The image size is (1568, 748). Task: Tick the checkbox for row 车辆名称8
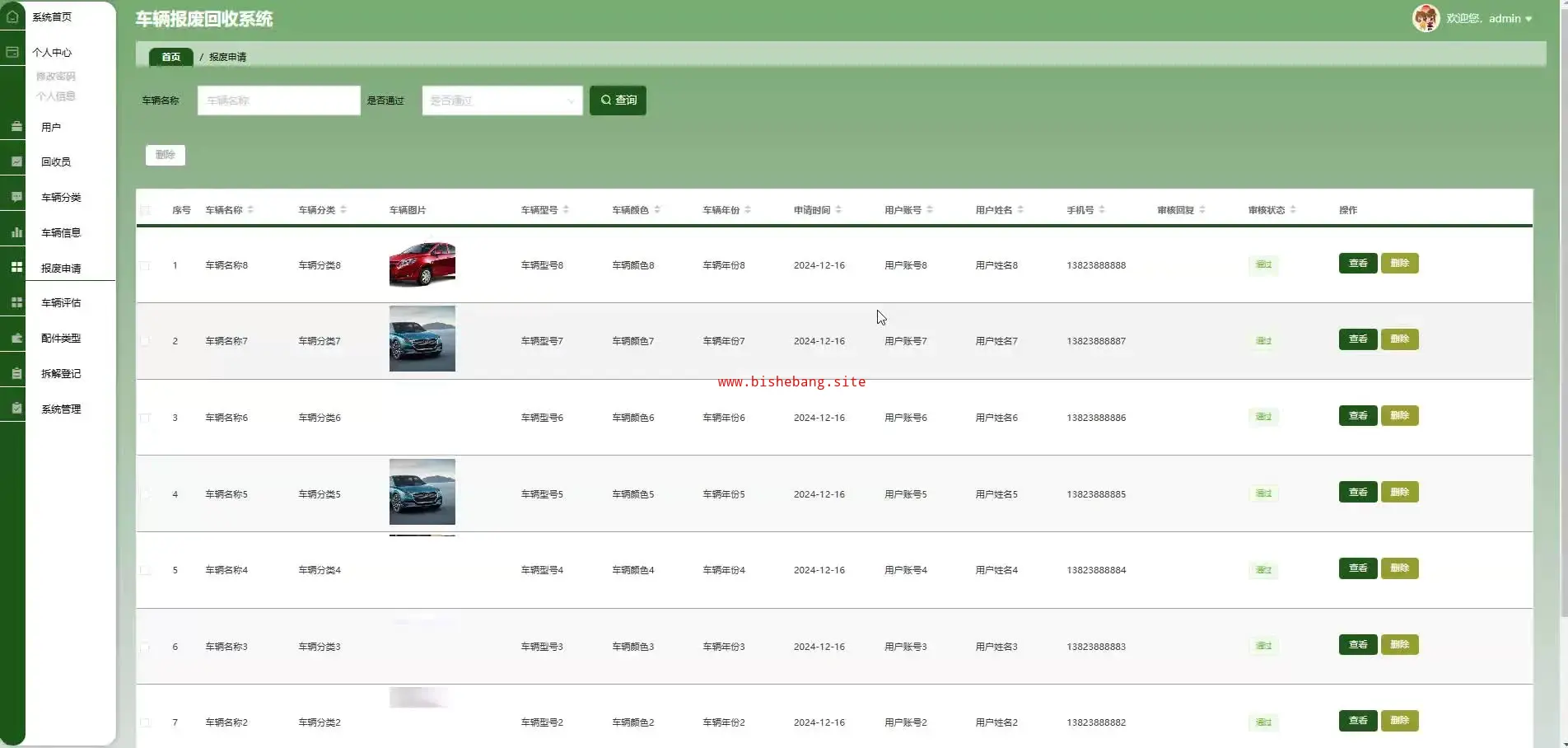point(145,265)
